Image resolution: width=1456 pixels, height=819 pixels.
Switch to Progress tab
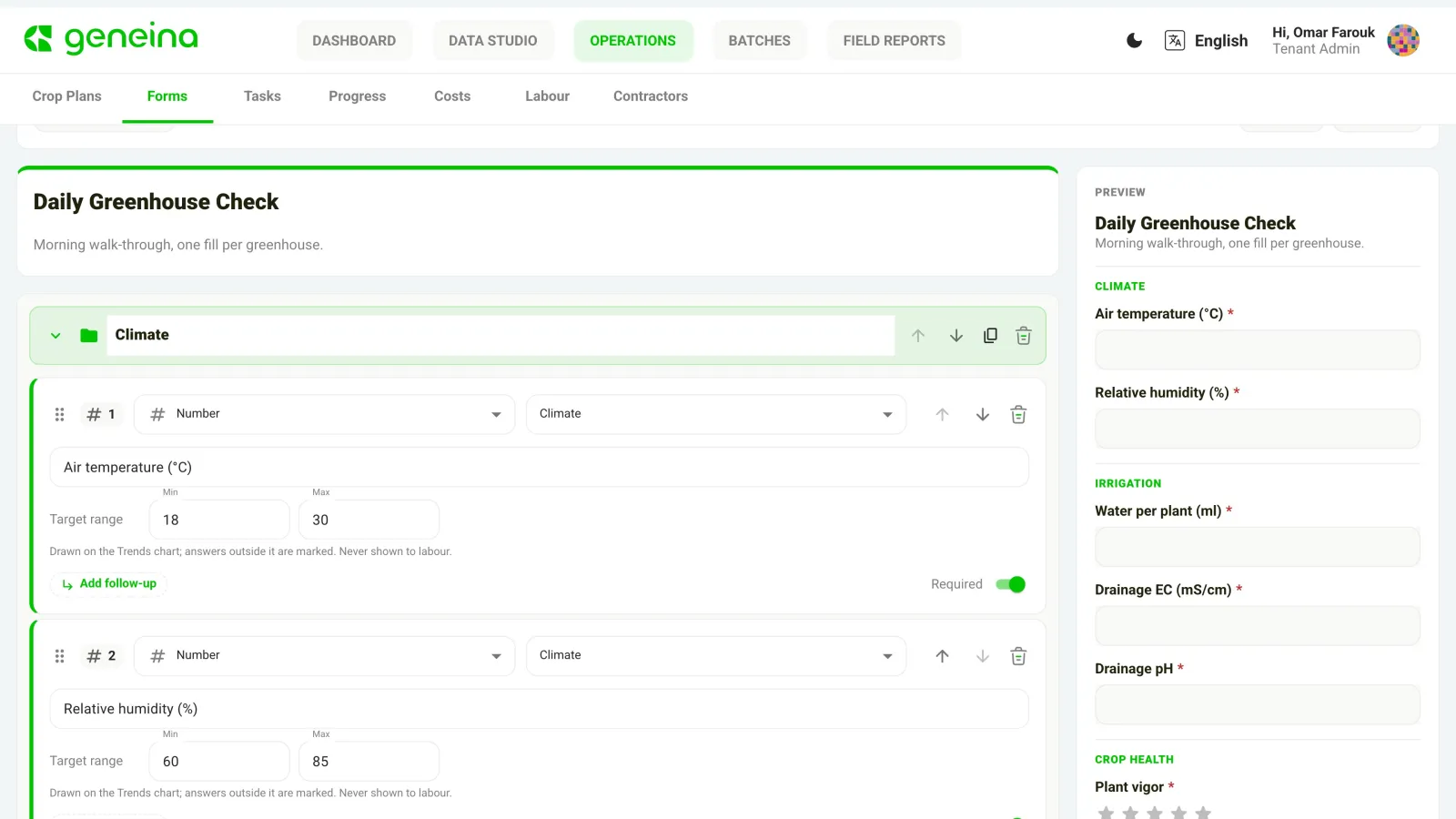(358, 96)
